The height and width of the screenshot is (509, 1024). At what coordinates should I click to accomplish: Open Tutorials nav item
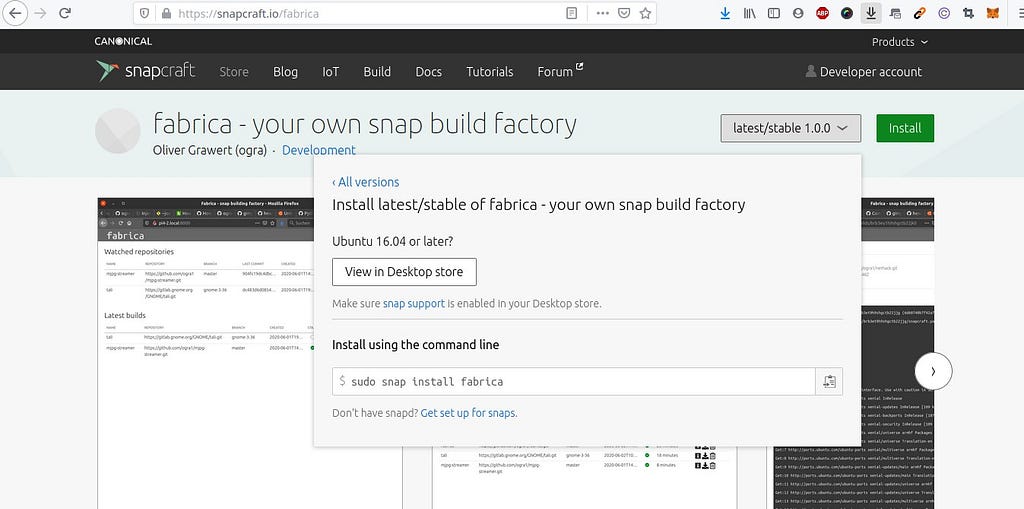coord(489,72)
